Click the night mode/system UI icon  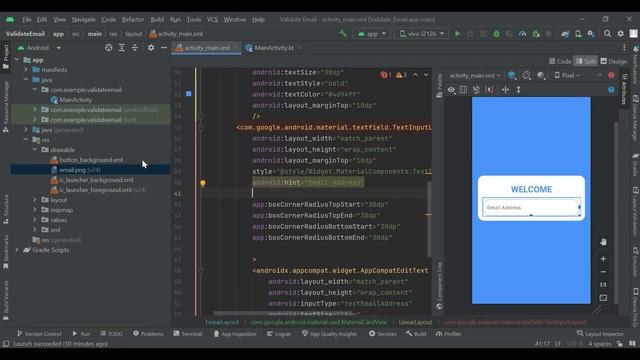(x=541, y=76)
